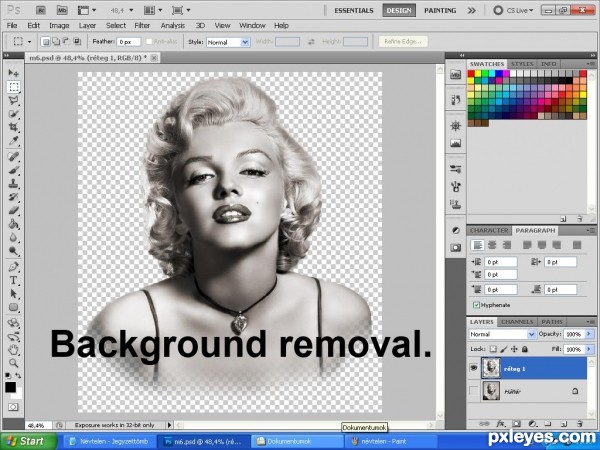Open the Fill slider arrow
The image size is (600, 450).
[589, 349]
